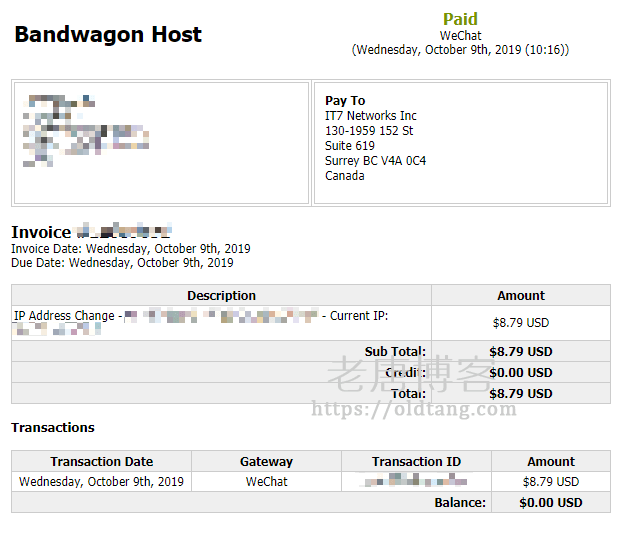Click the IP Address Change line item
This screenshot has width=624, height=552.
point(65,316)
